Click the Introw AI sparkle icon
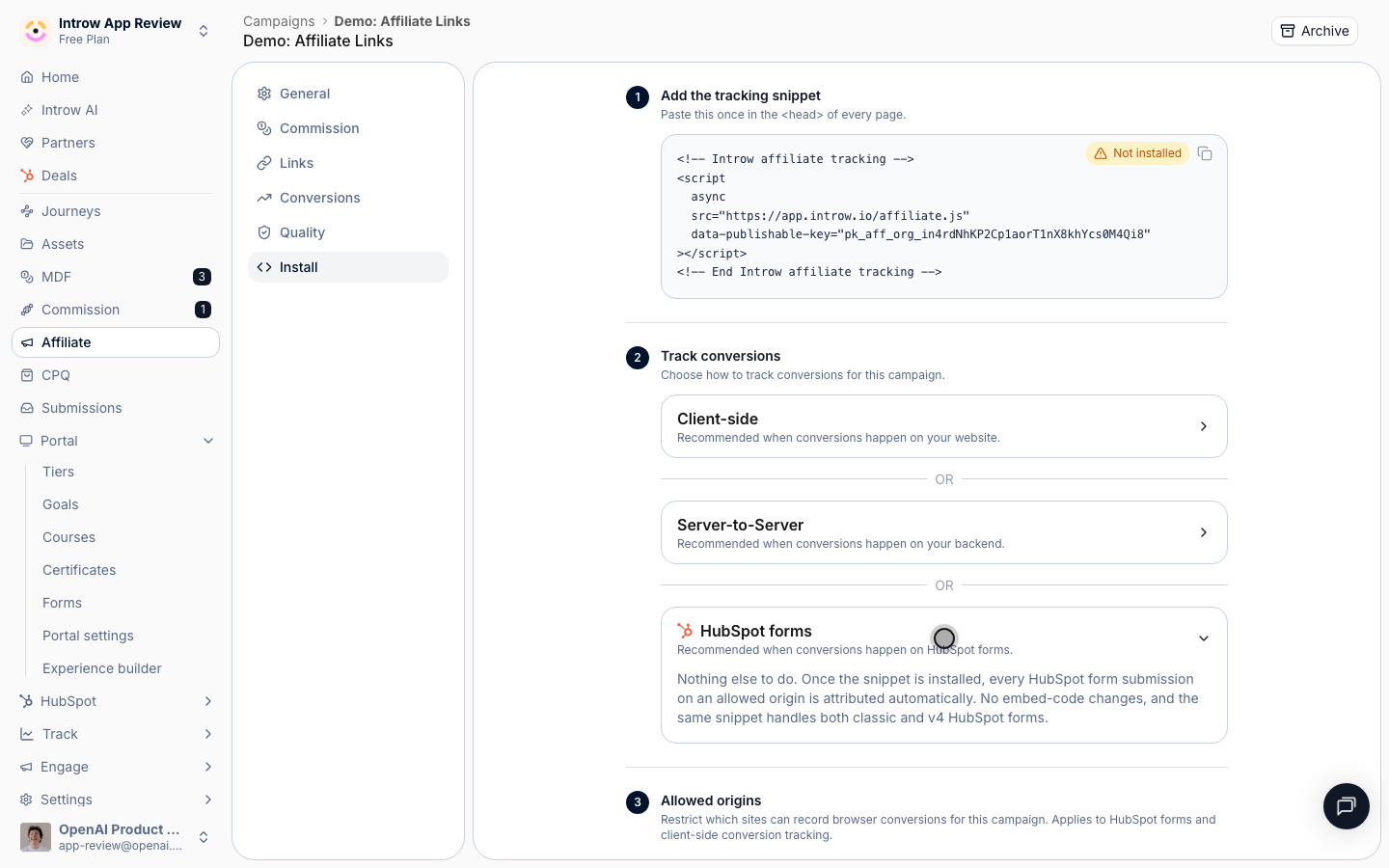 click(x=27, y=110)
